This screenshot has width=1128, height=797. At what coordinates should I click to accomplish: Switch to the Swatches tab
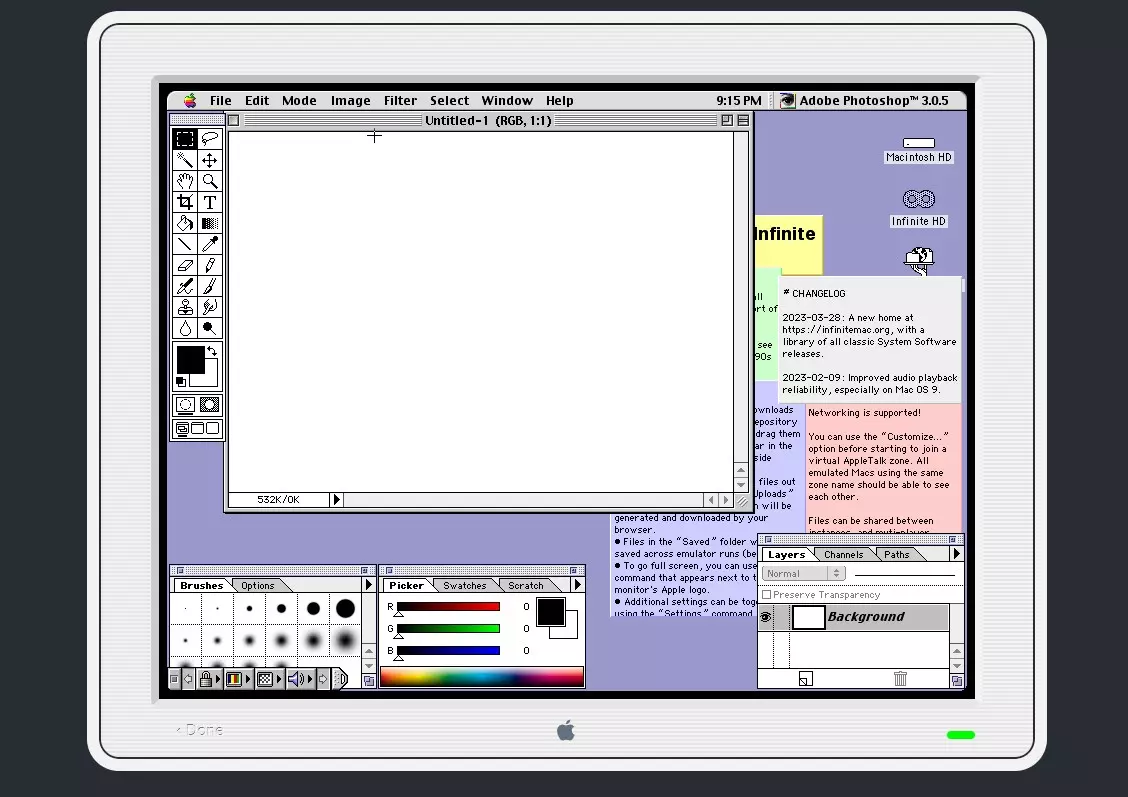(x=465, y=586)
